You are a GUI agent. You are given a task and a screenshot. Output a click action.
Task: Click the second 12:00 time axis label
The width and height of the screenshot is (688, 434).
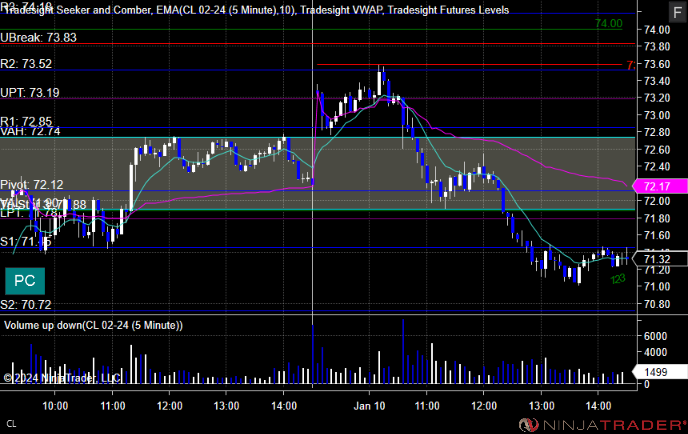[484, 406]
